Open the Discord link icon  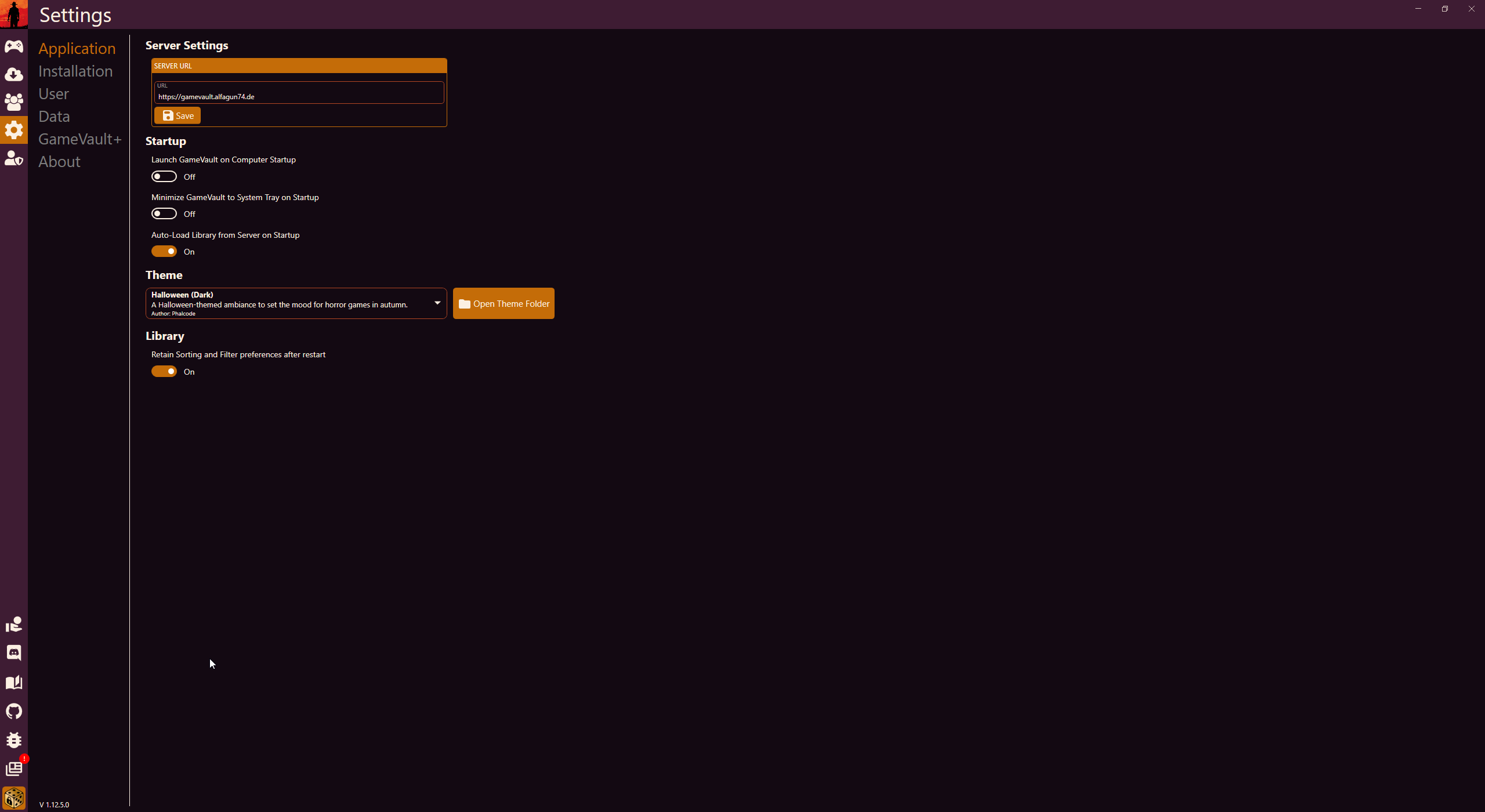(14, 653)
